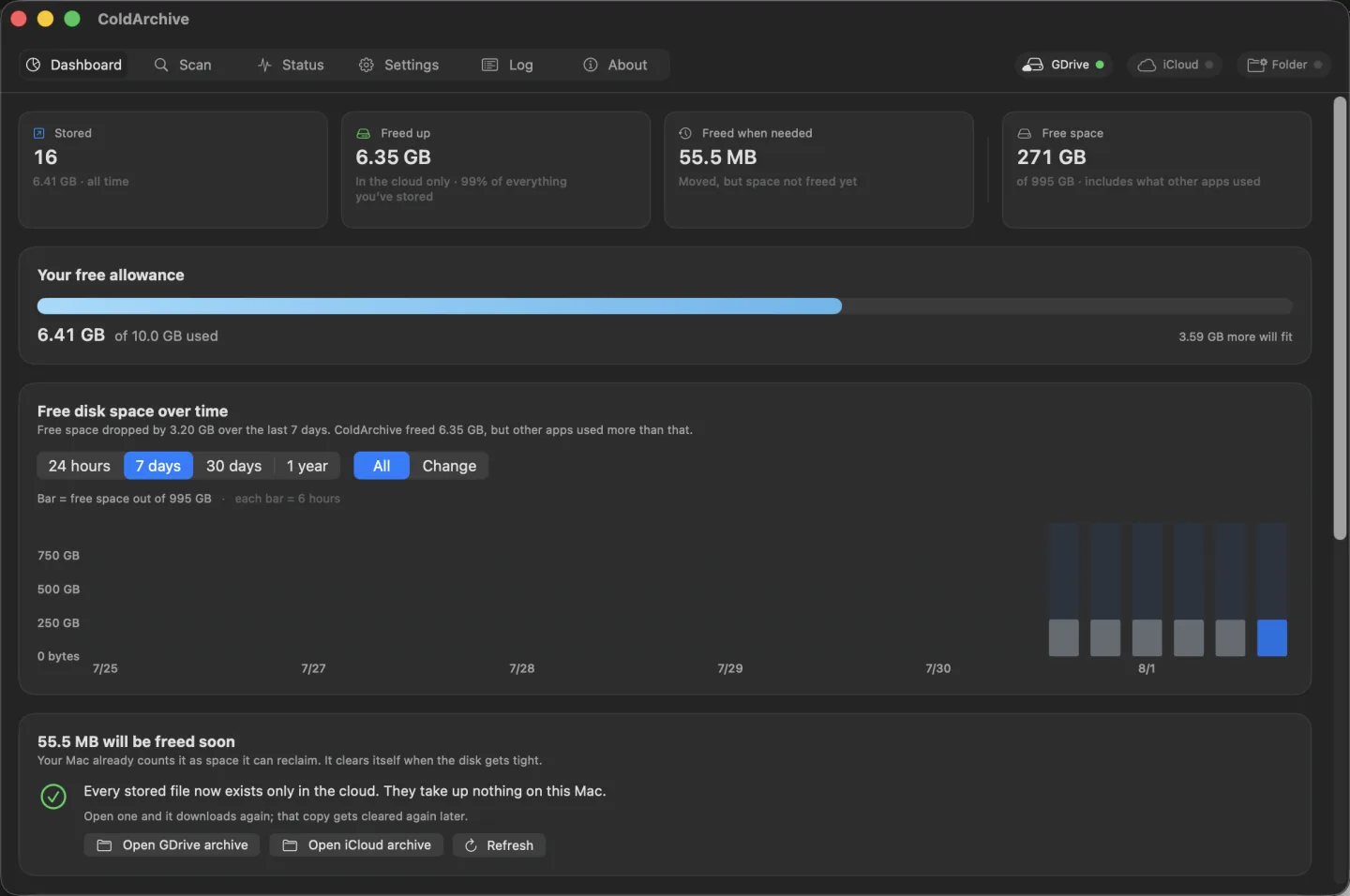Click the "7/29" date label
The height and width of the screenshot is (896, 1350).
pyautogui.click(x=729, y=668)
